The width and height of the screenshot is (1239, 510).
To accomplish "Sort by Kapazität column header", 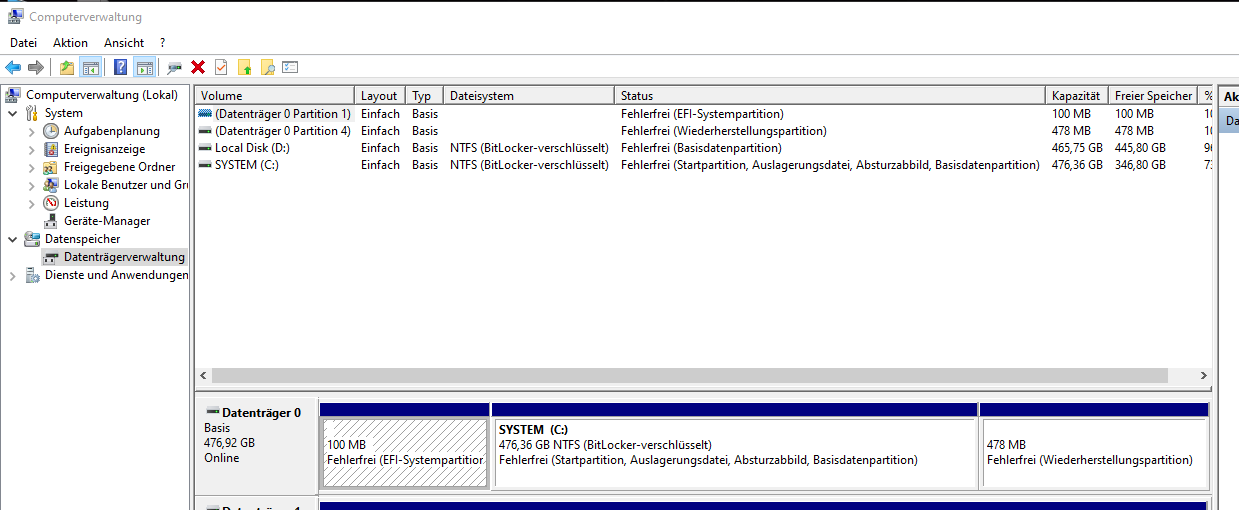I will point(1078,96).
